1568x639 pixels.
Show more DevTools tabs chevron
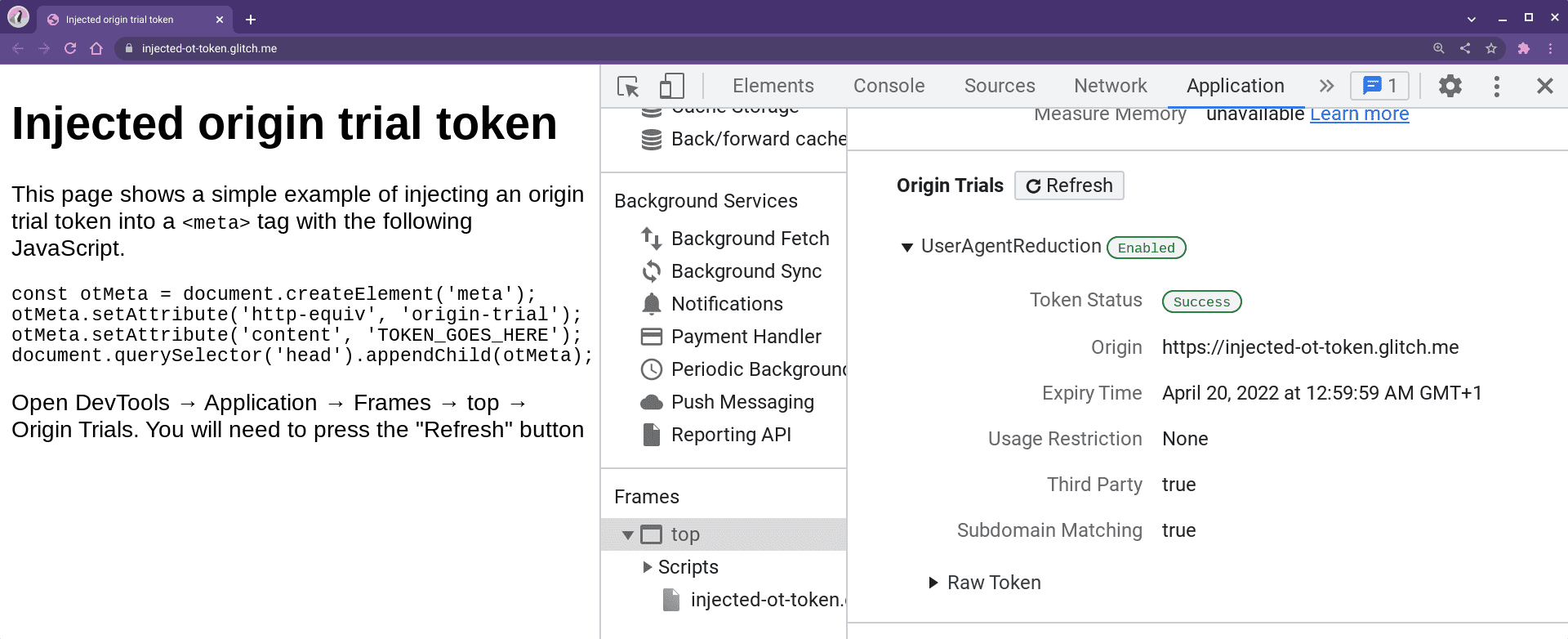(1326, 86)
